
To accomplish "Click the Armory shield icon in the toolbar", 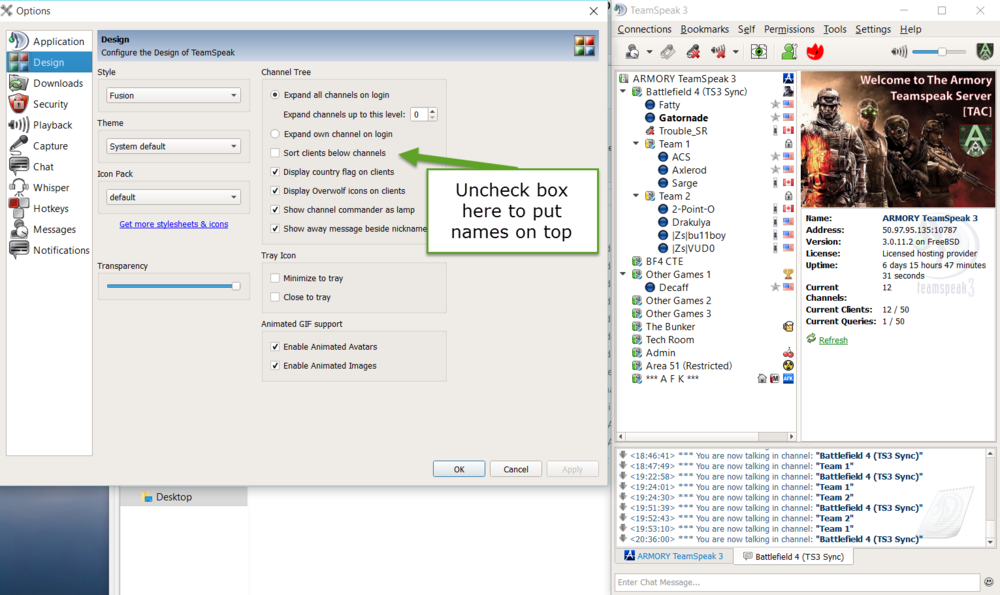I will (x=985, y=52).
